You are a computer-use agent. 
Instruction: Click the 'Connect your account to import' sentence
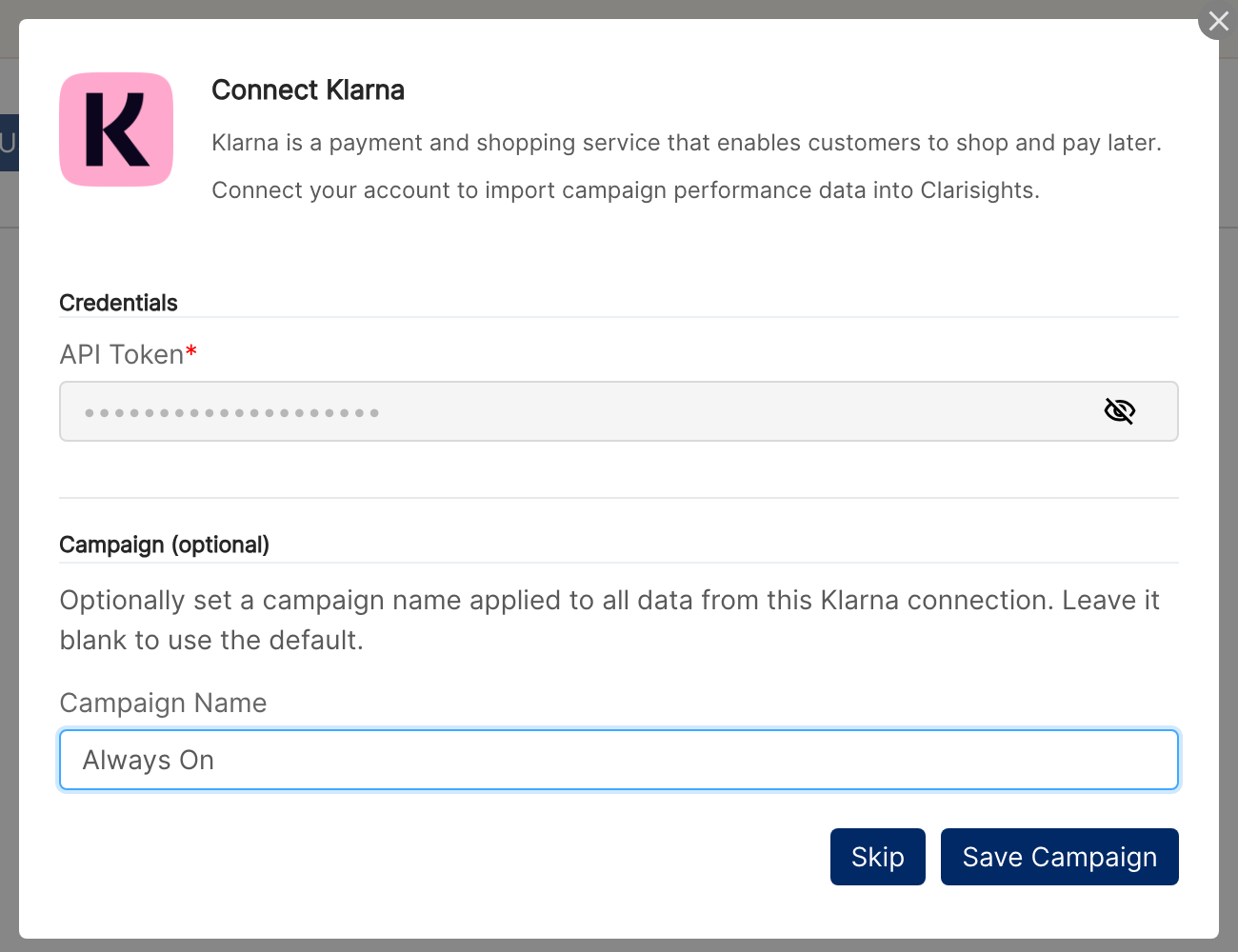626,190
